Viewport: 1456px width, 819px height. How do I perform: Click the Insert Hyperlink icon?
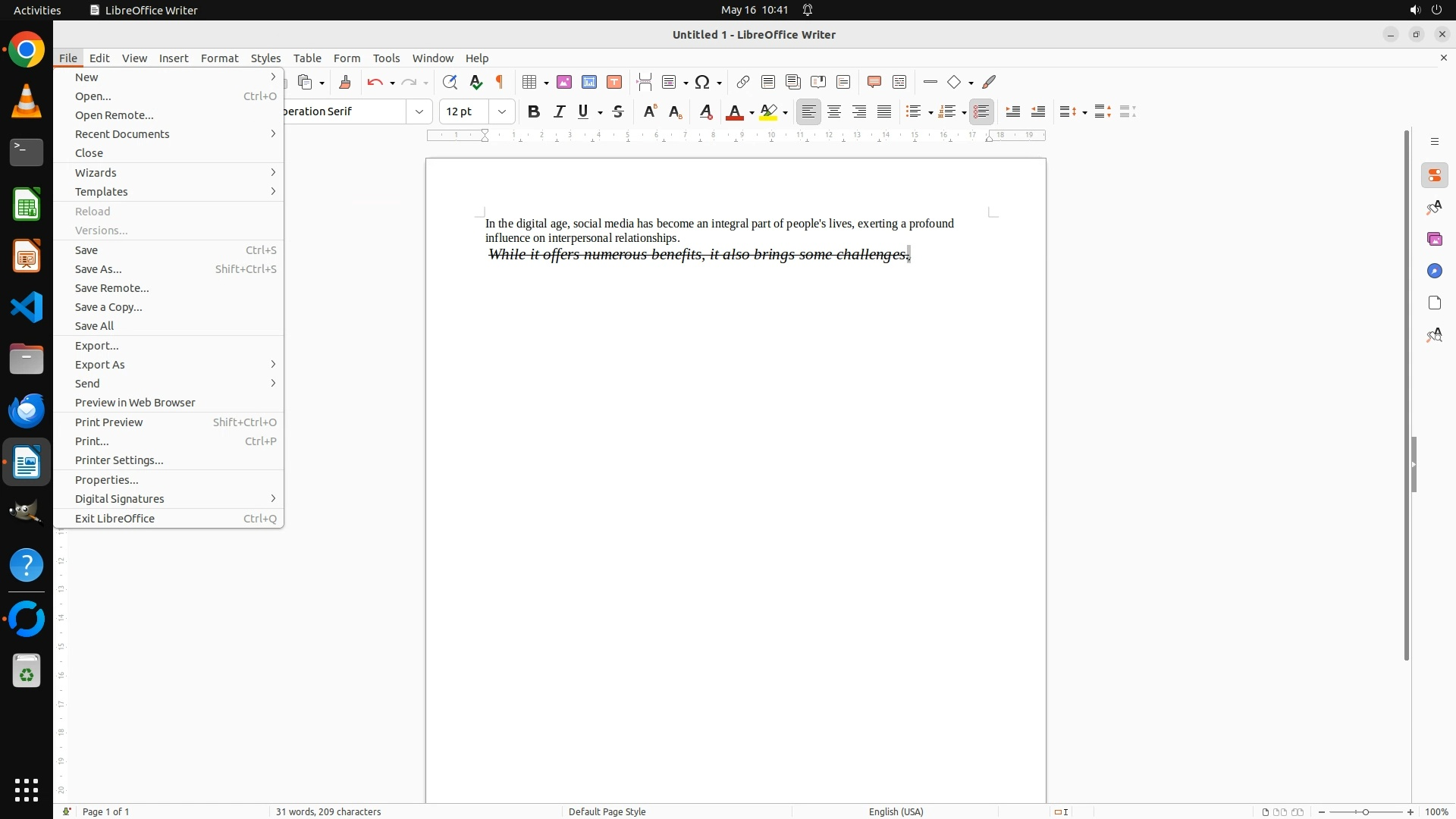(x=743, y=82)
